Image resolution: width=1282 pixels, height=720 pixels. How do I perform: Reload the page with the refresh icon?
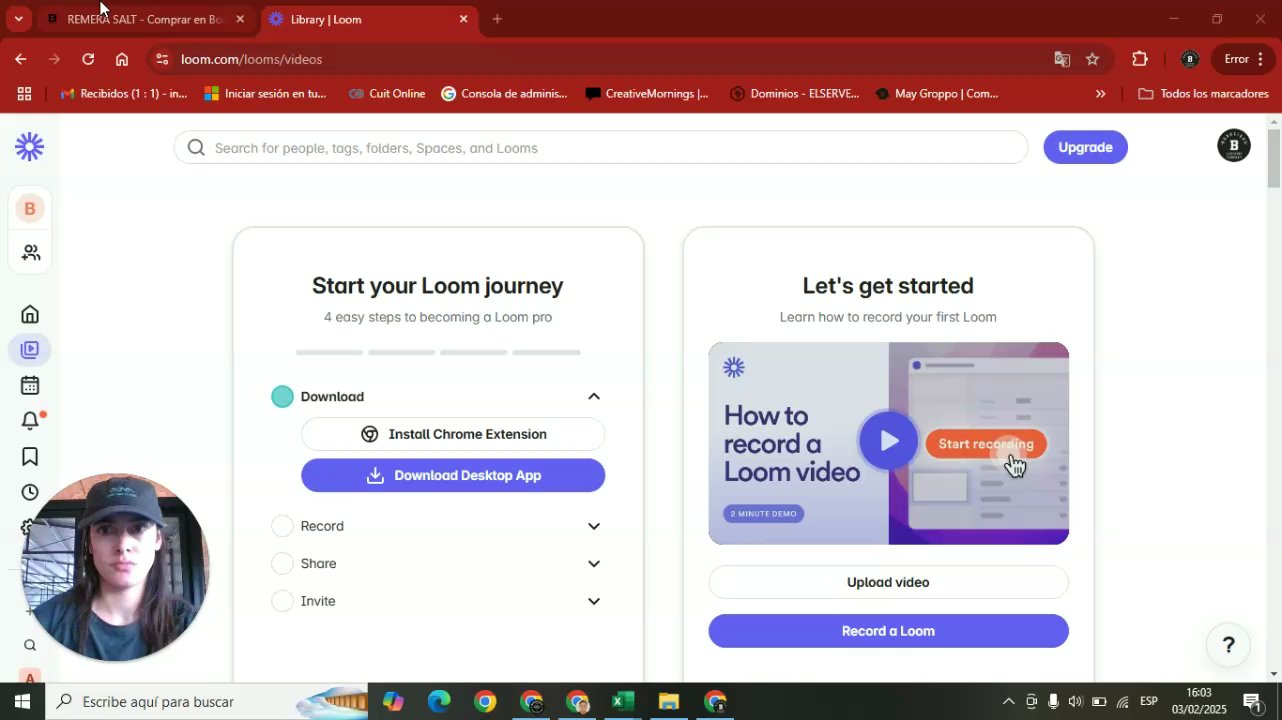click(88, 59)
